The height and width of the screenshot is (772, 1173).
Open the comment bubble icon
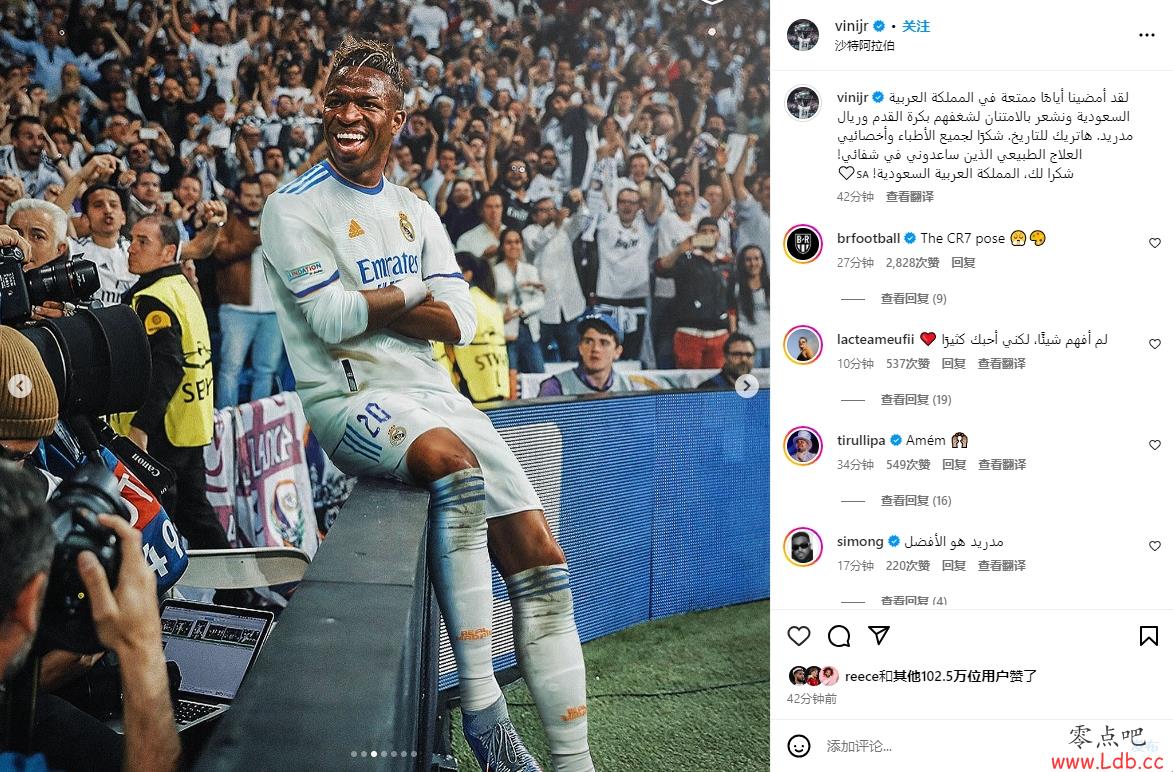coord(839,636)
